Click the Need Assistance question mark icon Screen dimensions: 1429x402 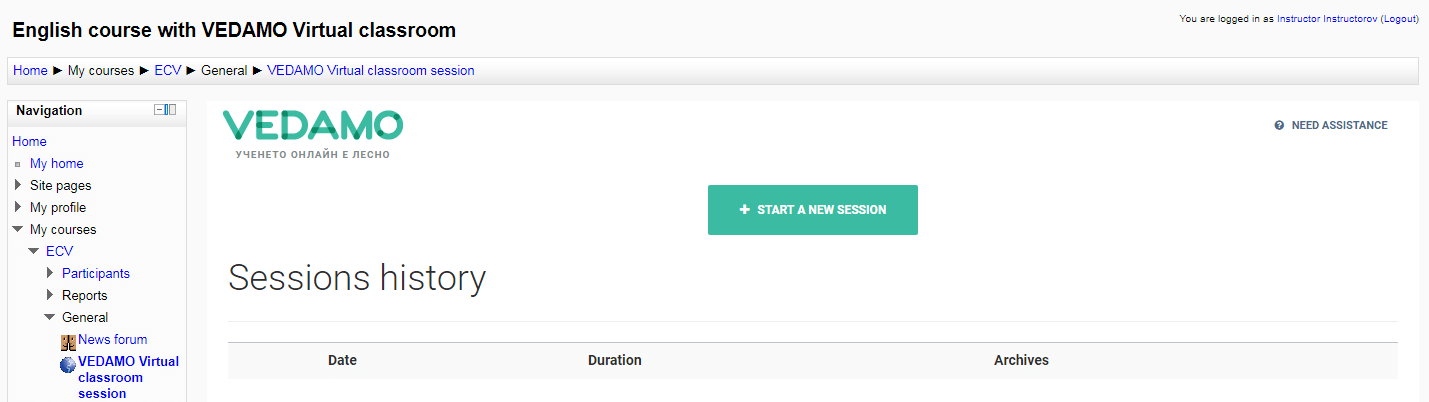pos(1279,126)
